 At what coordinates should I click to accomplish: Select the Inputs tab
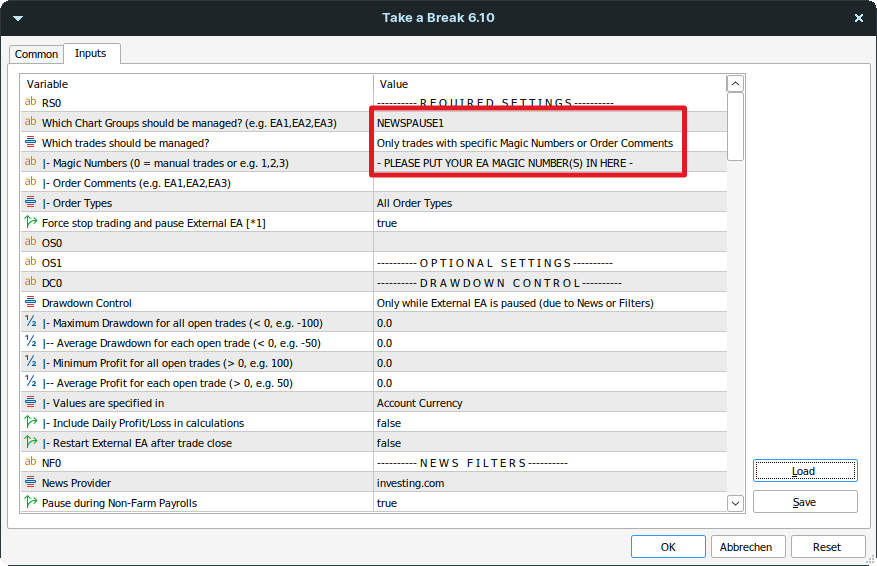click(x=91, y=53)
